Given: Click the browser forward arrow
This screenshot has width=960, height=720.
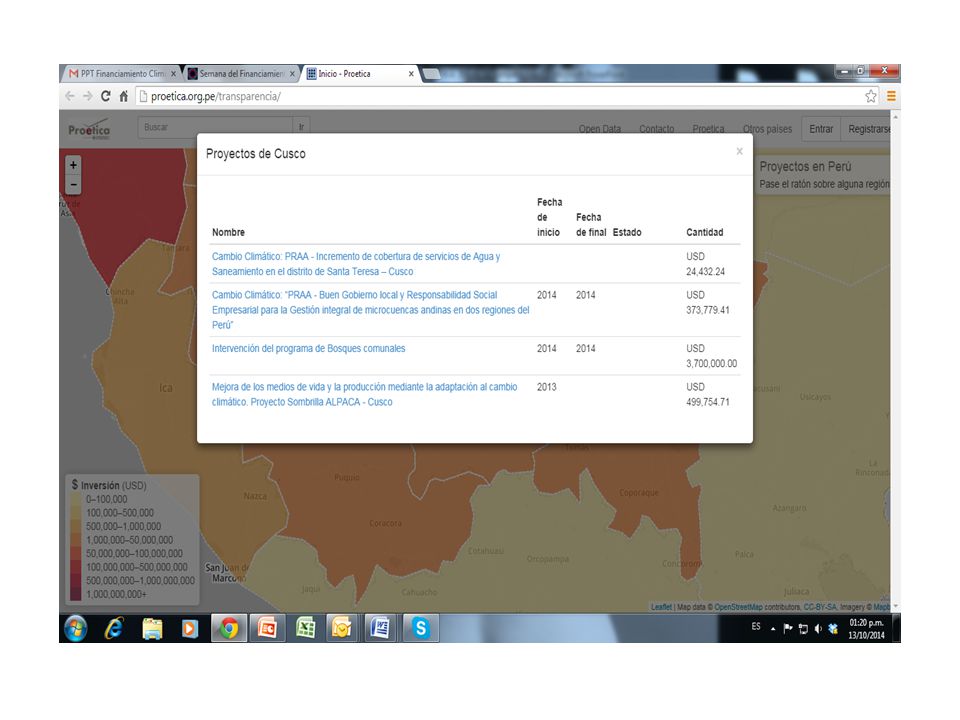Looking at the screenshot, I should (88, 96).
